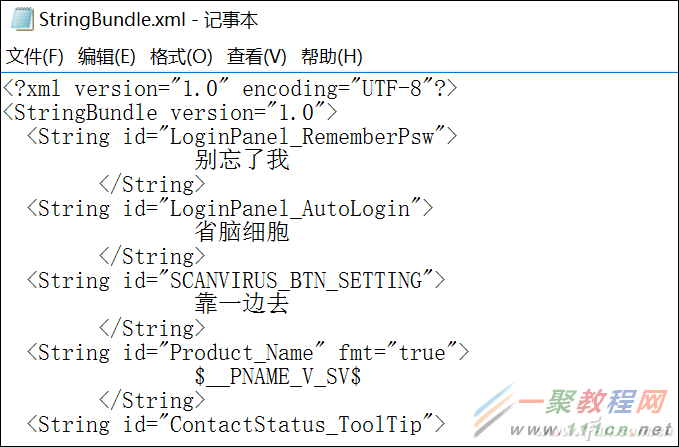679x447 pixels.
Task: Click the closing String tag below 别忘了我
Action: pos(152,184)
